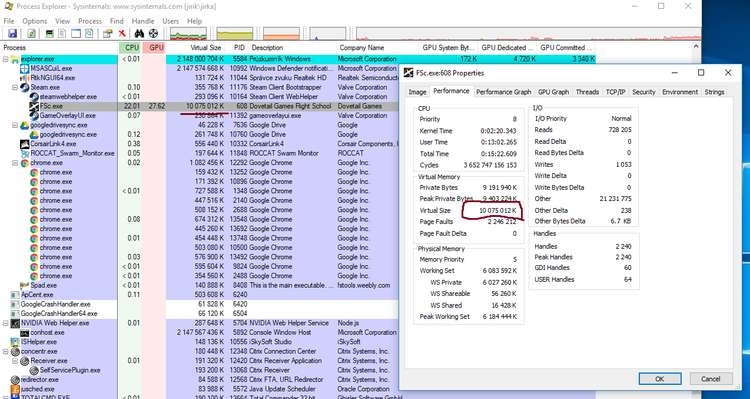Click the red X Kill Process icon
Viewport: 750px width, 399px height.
pyautogui.click(x=122, y=33)
